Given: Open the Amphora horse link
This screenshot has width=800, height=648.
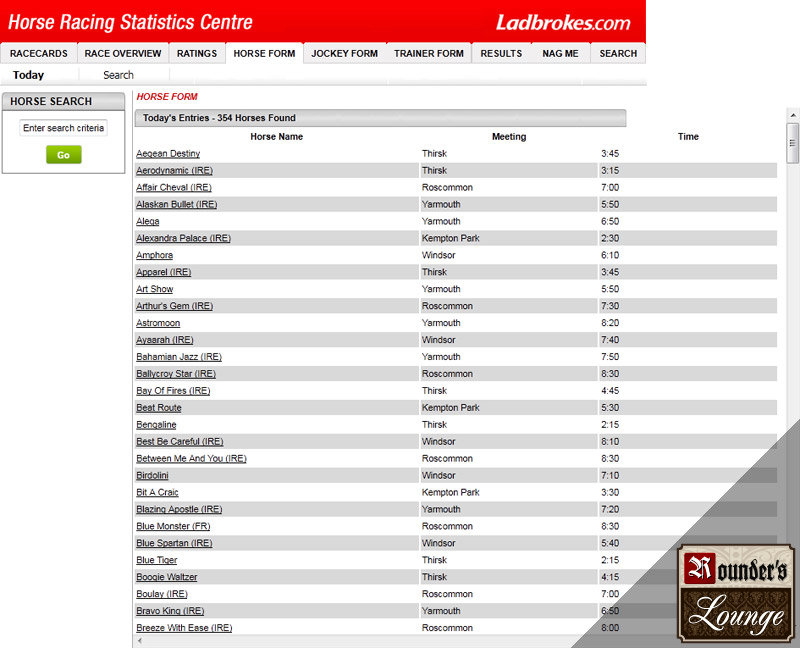Looking at the screenshot, I should coord(154,255).
